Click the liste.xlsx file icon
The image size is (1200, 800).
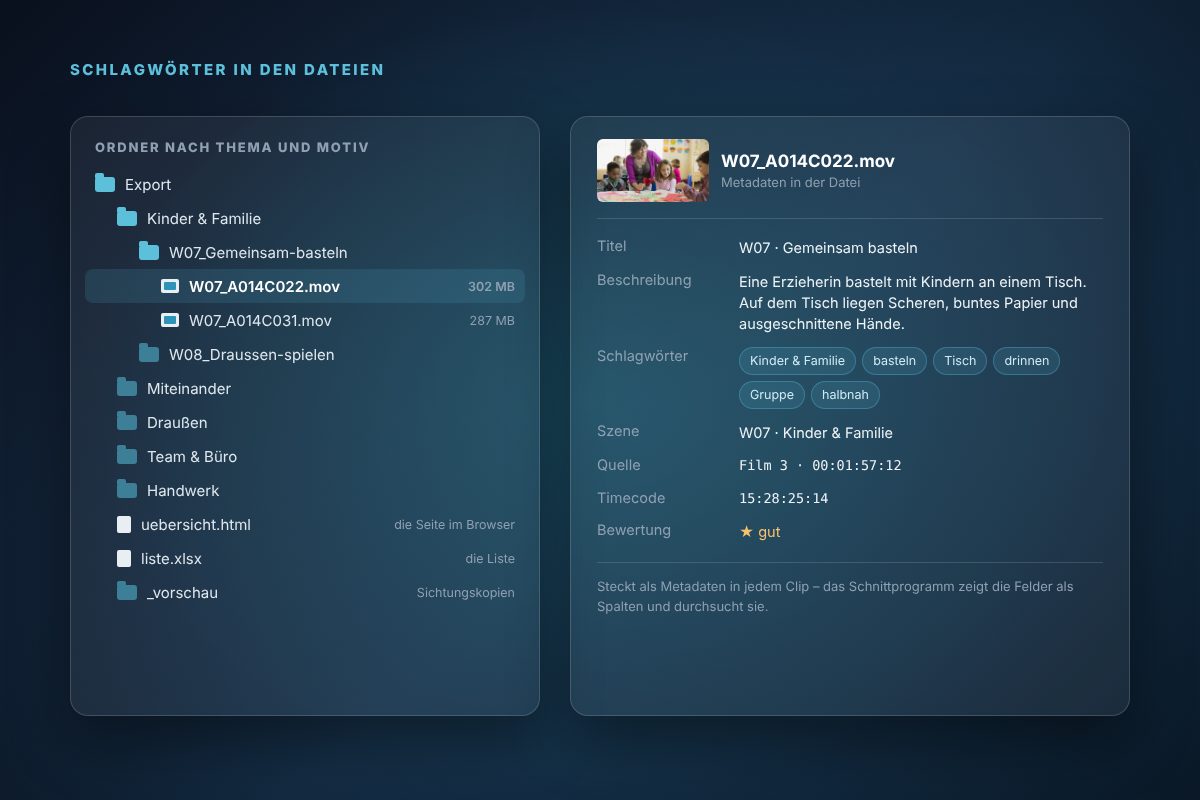[124, 558]
